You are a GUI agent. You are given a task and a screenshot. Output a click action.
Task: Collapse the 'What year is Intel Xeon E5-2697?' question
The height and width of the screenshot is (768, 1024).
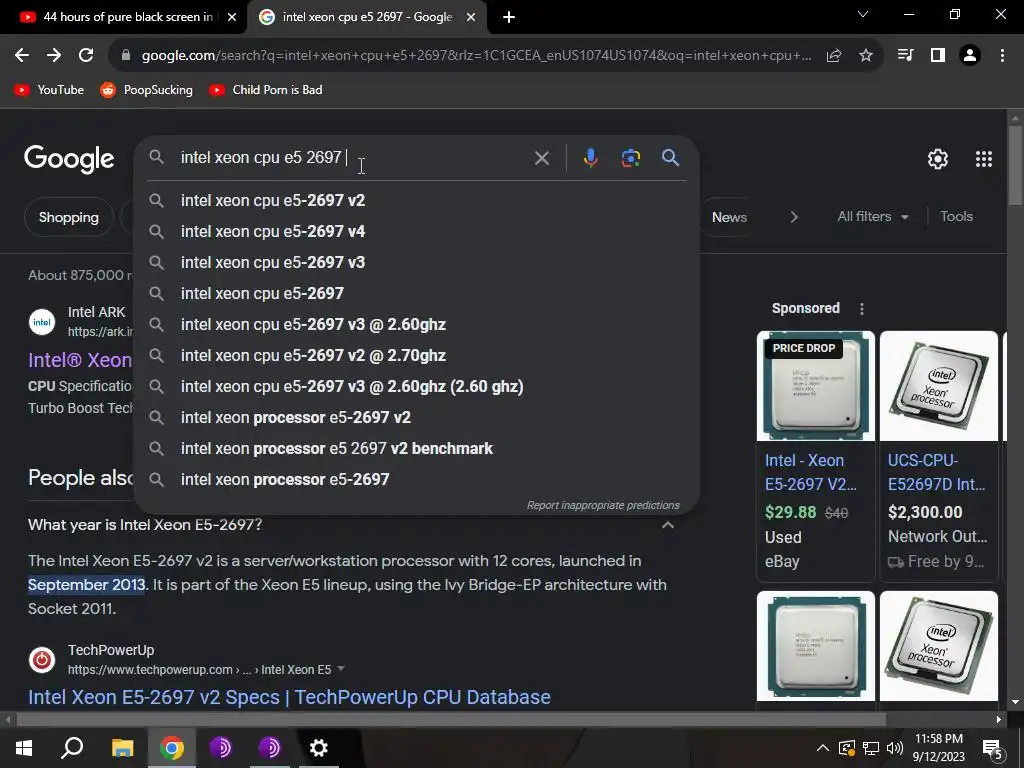(667, 525)
